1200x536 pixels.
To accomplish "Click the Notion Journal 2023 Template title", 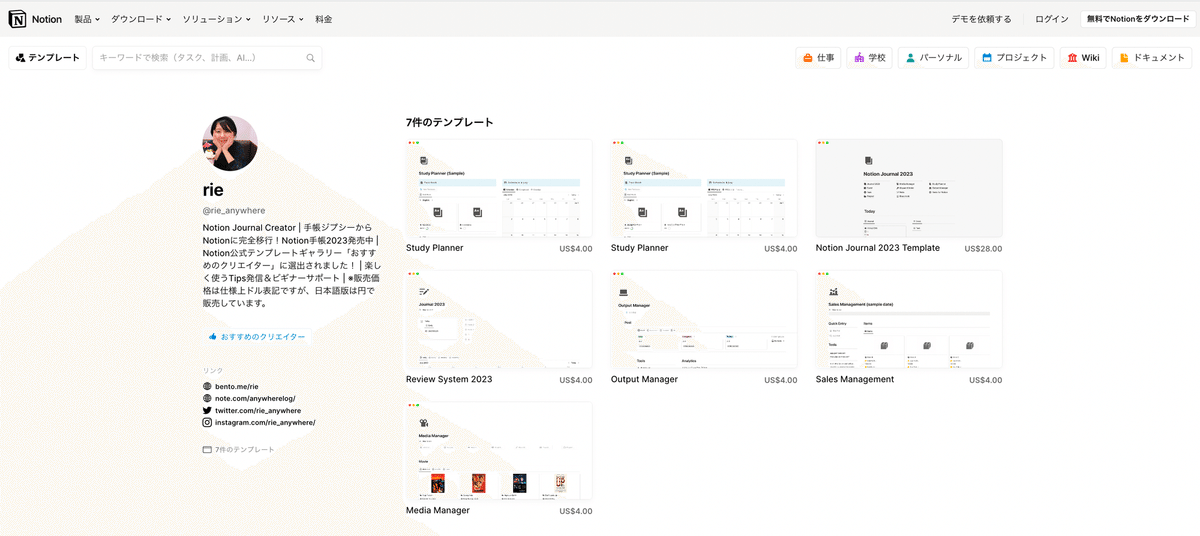I will point(878,248).
